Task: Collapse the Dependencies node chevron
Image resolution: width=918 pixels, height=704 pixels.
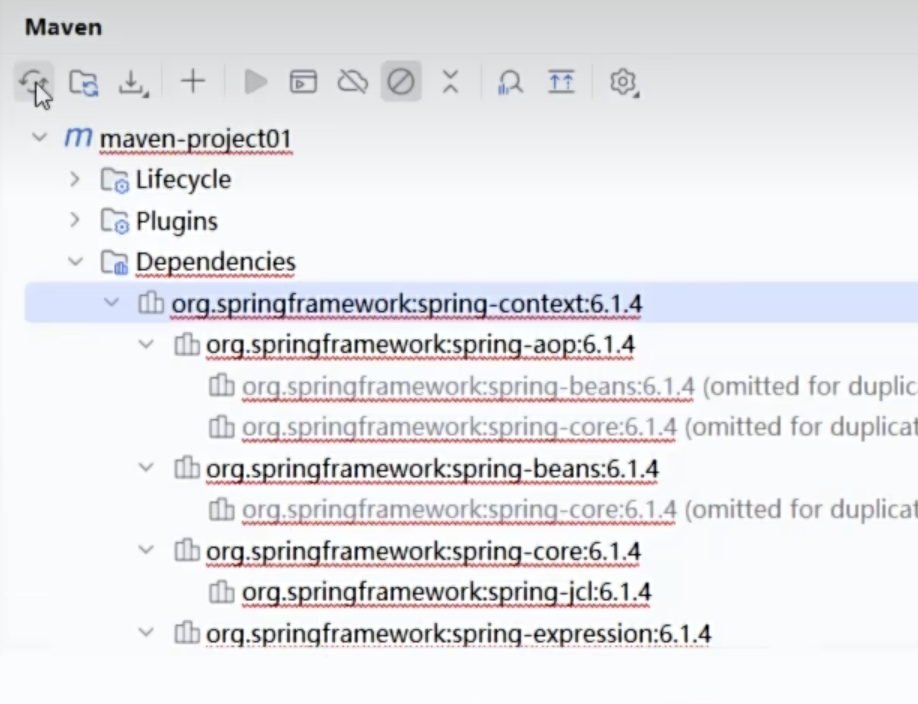Action: click(75, 262)
